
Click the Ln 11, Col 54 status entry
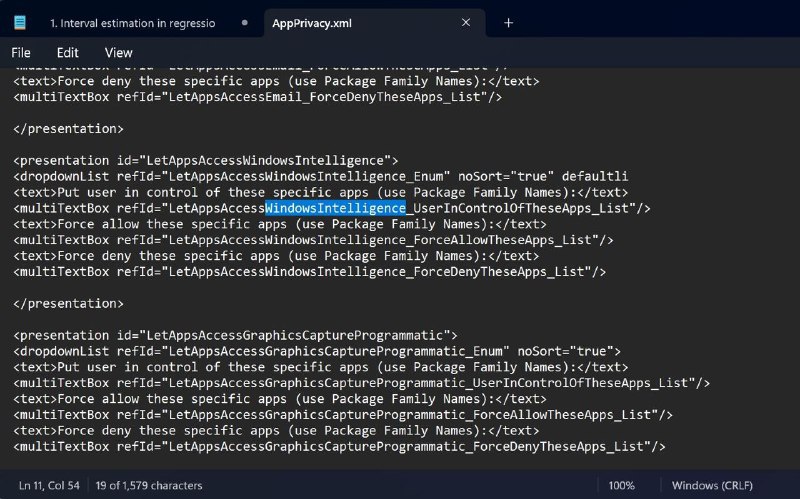(x=49, y=485)
